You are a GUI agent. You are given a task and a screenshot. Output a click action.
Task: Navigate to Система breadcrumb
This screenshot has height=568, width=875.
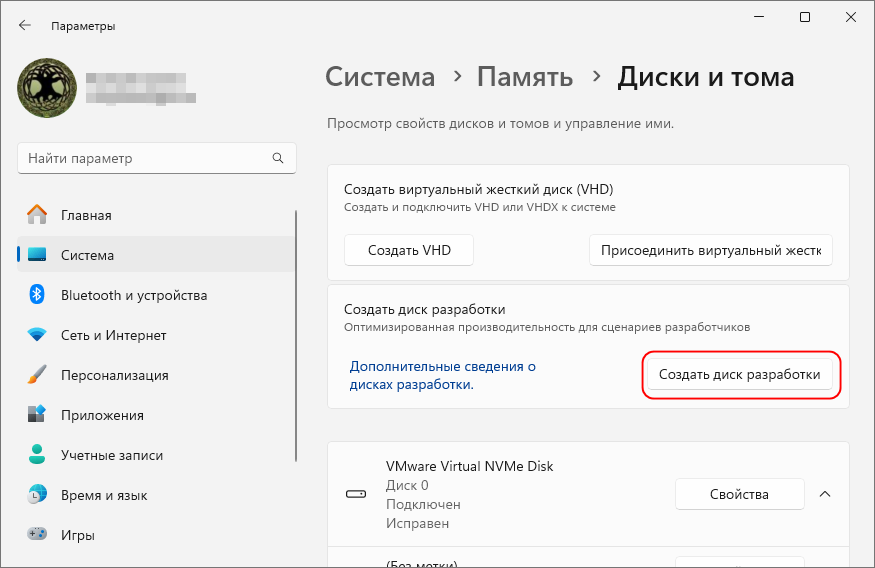(380, 77)
